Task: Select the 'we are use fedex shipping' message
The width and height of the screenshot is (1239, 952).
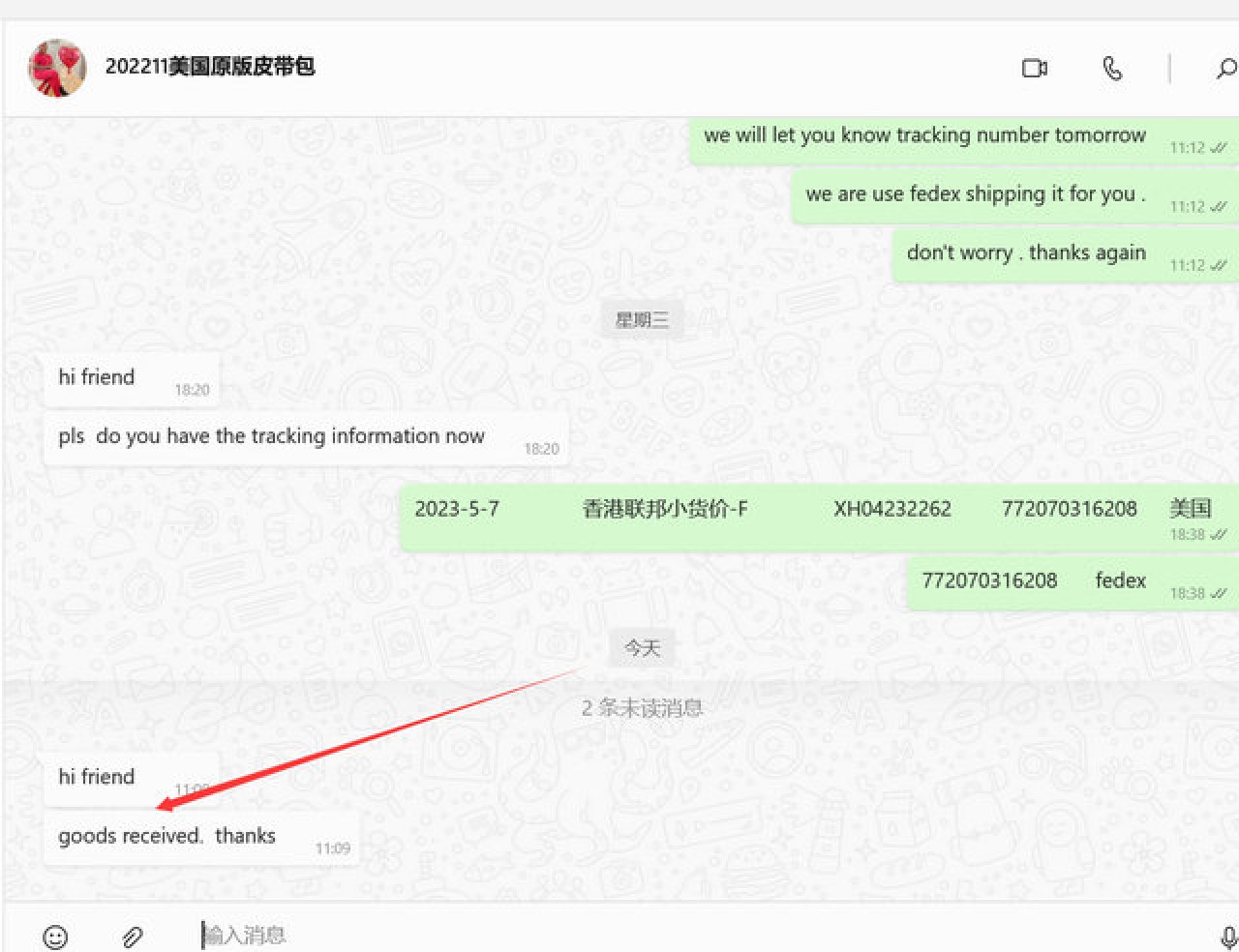Action: 975,194
